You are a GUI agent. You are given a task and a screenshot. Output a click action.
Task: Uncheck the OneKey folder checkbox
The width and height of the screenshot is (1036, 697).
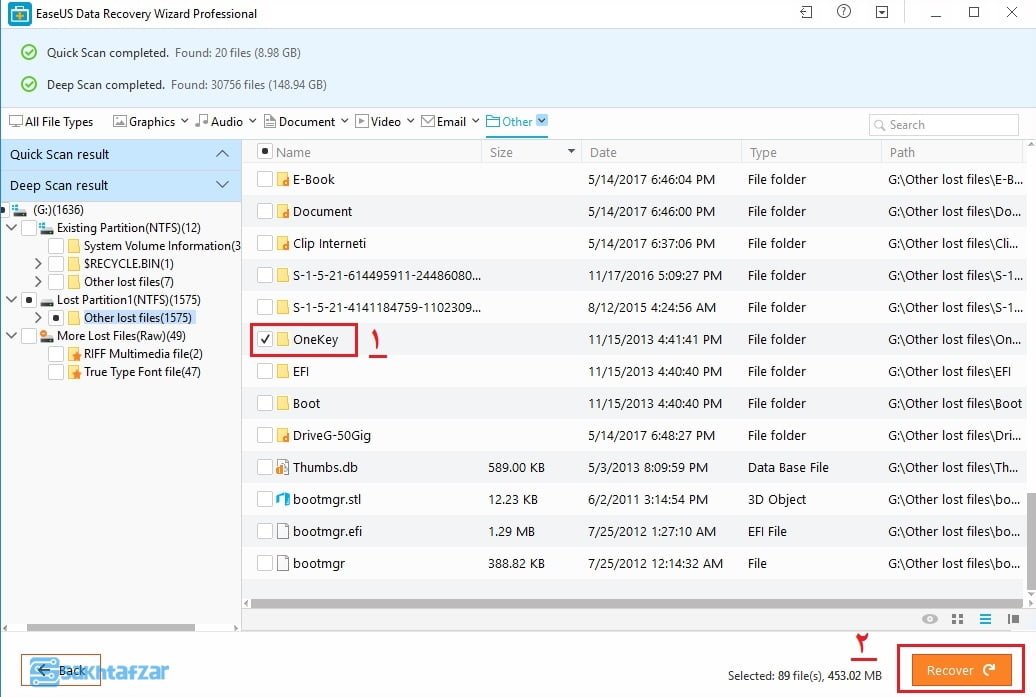[265, 339]
